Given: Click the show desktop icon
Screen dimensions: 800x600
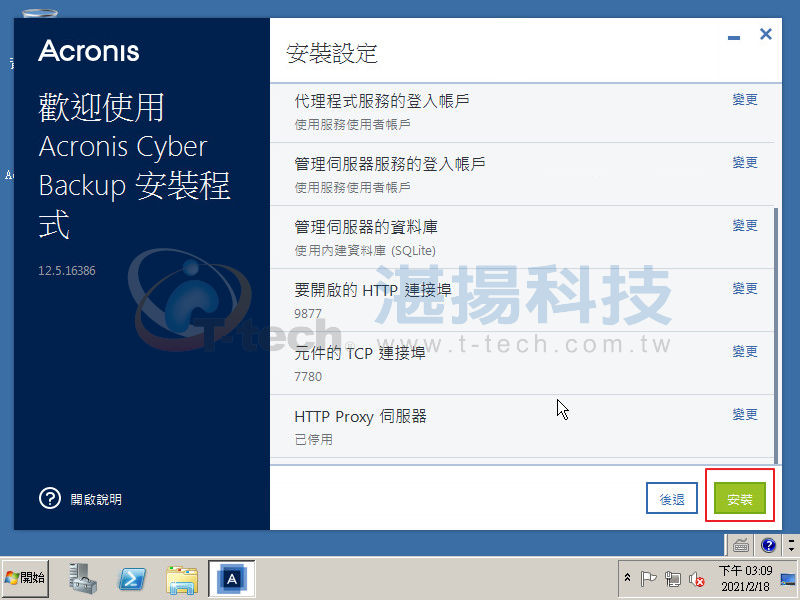Looking at the screenshot, I should point(788,579).
